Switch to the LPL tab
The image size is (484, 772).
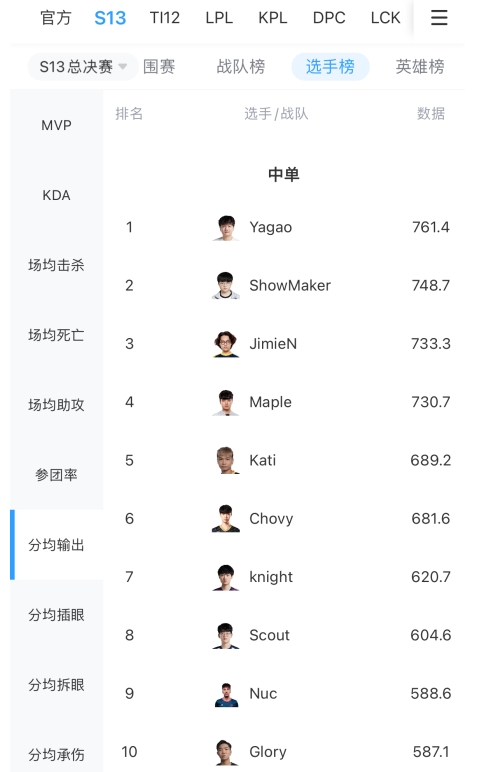tap(219, 18)
